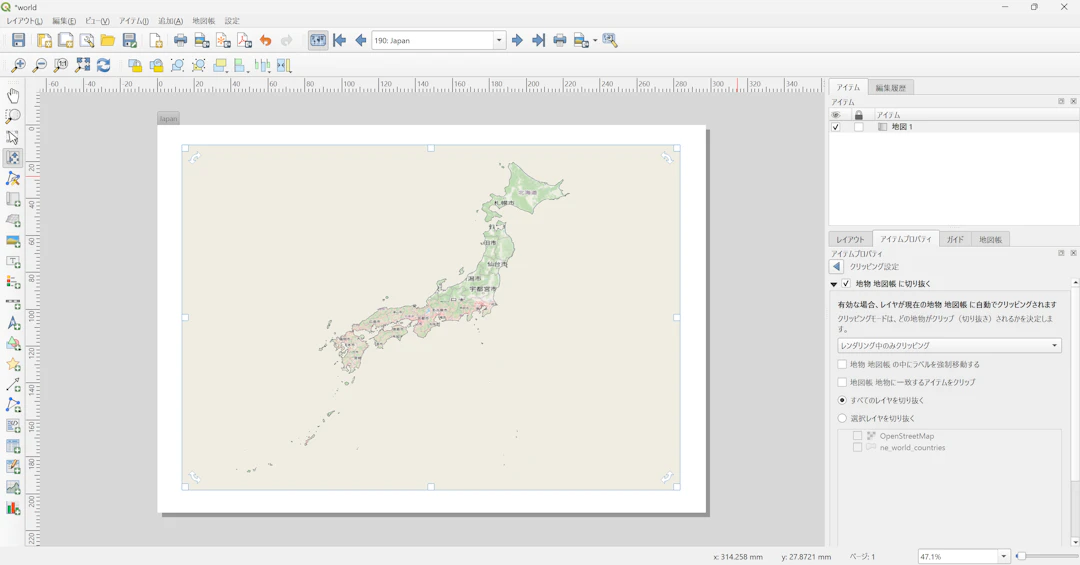Click the Refresh view icon
The image size is (1080, 565).
(x=103, y=65)
